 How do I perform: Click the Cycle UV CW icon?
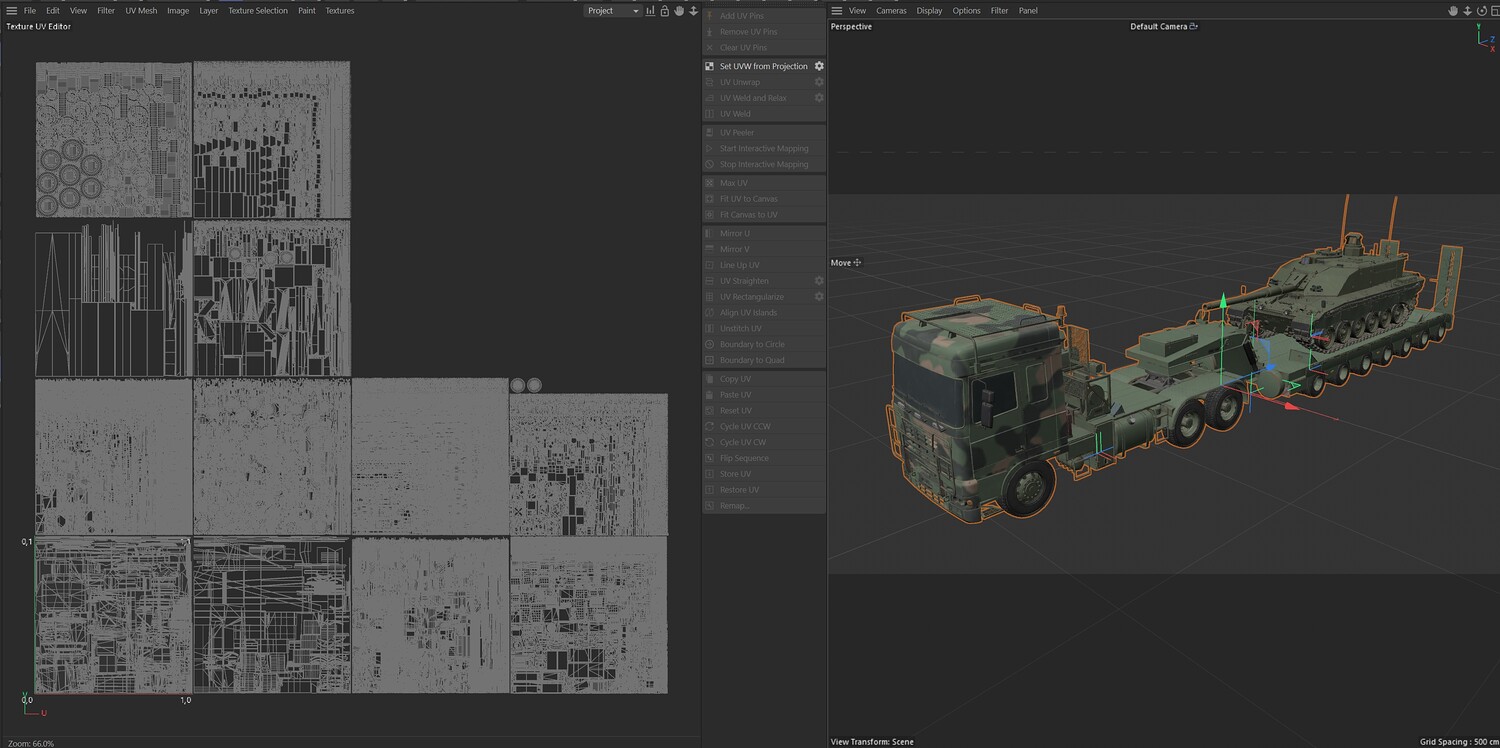(x=710, y=442)
